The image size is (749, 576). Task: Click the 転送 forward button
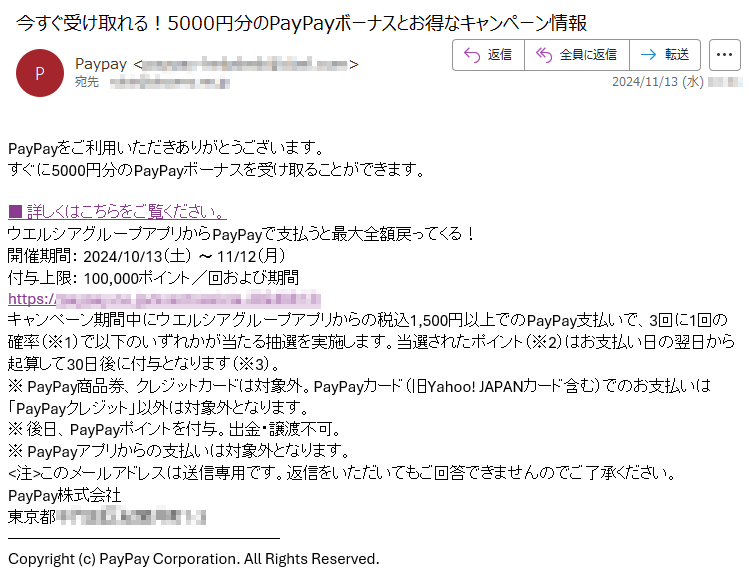pos(665,55)
